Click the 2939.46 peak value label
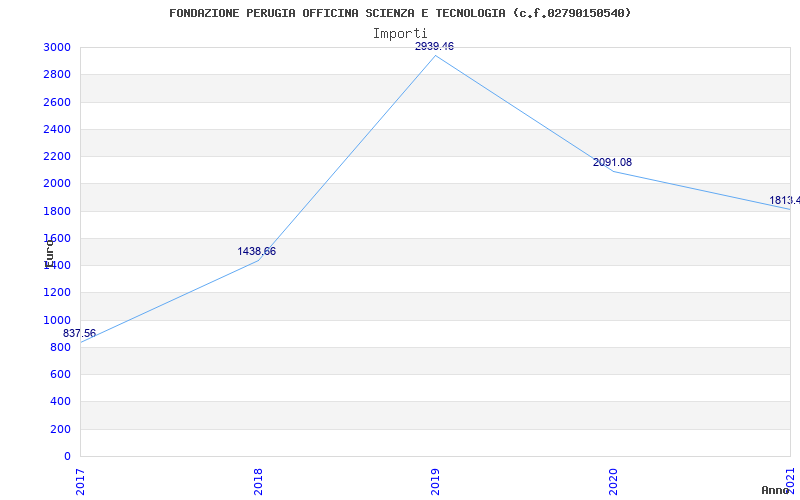Image resolution: width=800 pixels, height=500 pixels. 434,46
